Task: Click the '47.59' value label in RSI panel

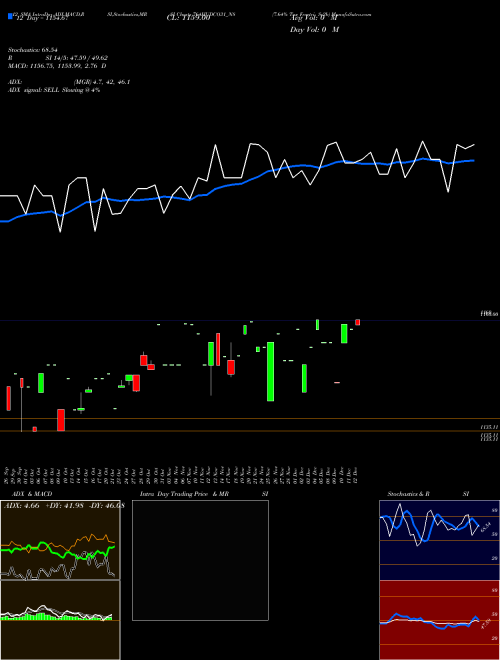Action: click(486, 623)
